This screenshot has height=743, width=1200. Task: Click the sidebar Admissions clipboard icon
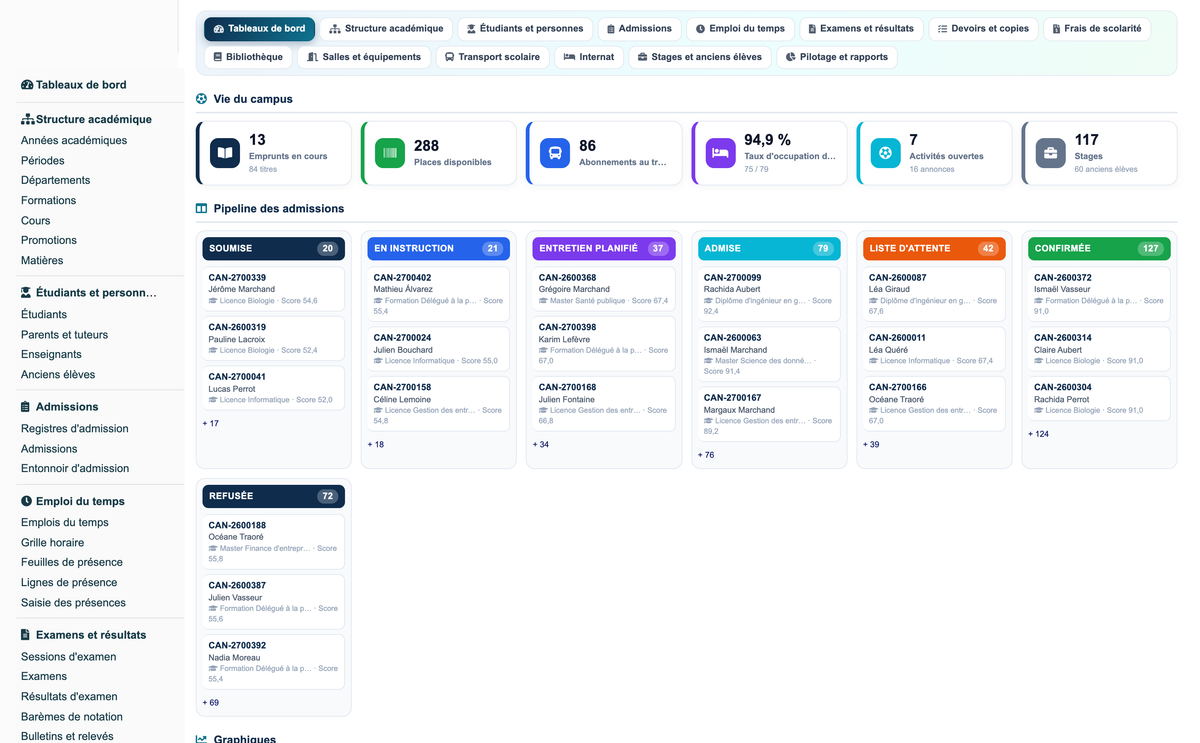[26, 407]
